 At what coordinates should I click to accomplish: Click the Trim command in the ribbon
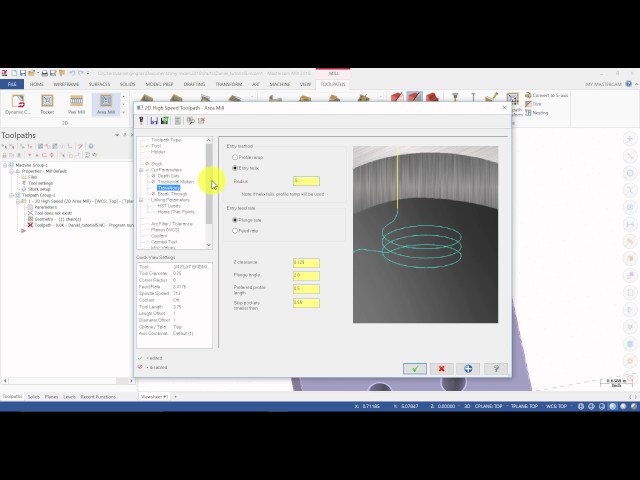coord(533,104)
